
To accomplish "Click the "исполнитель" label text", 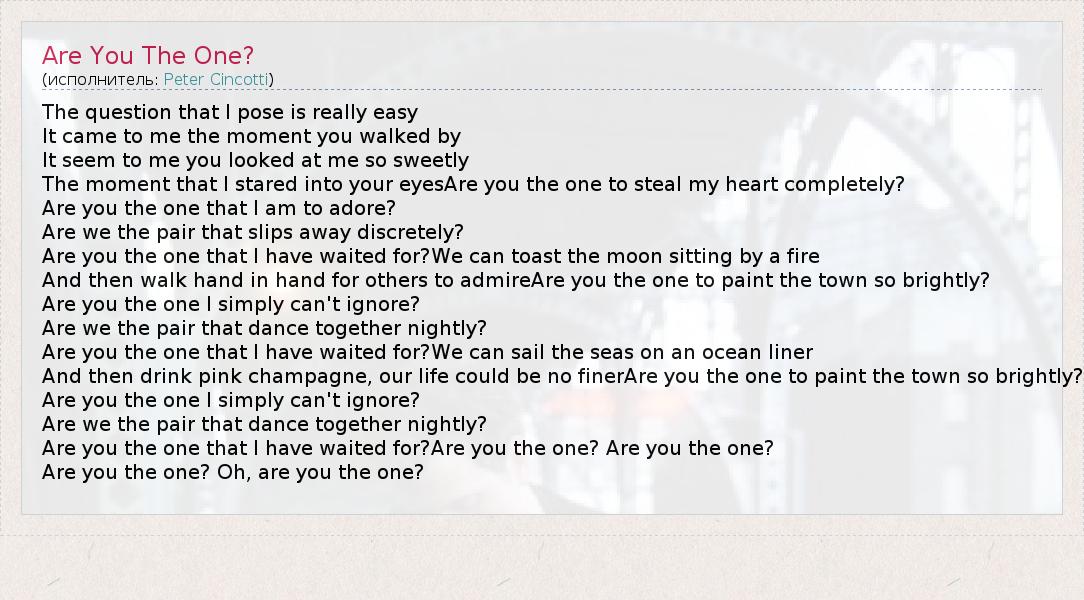I will [100, 79].
